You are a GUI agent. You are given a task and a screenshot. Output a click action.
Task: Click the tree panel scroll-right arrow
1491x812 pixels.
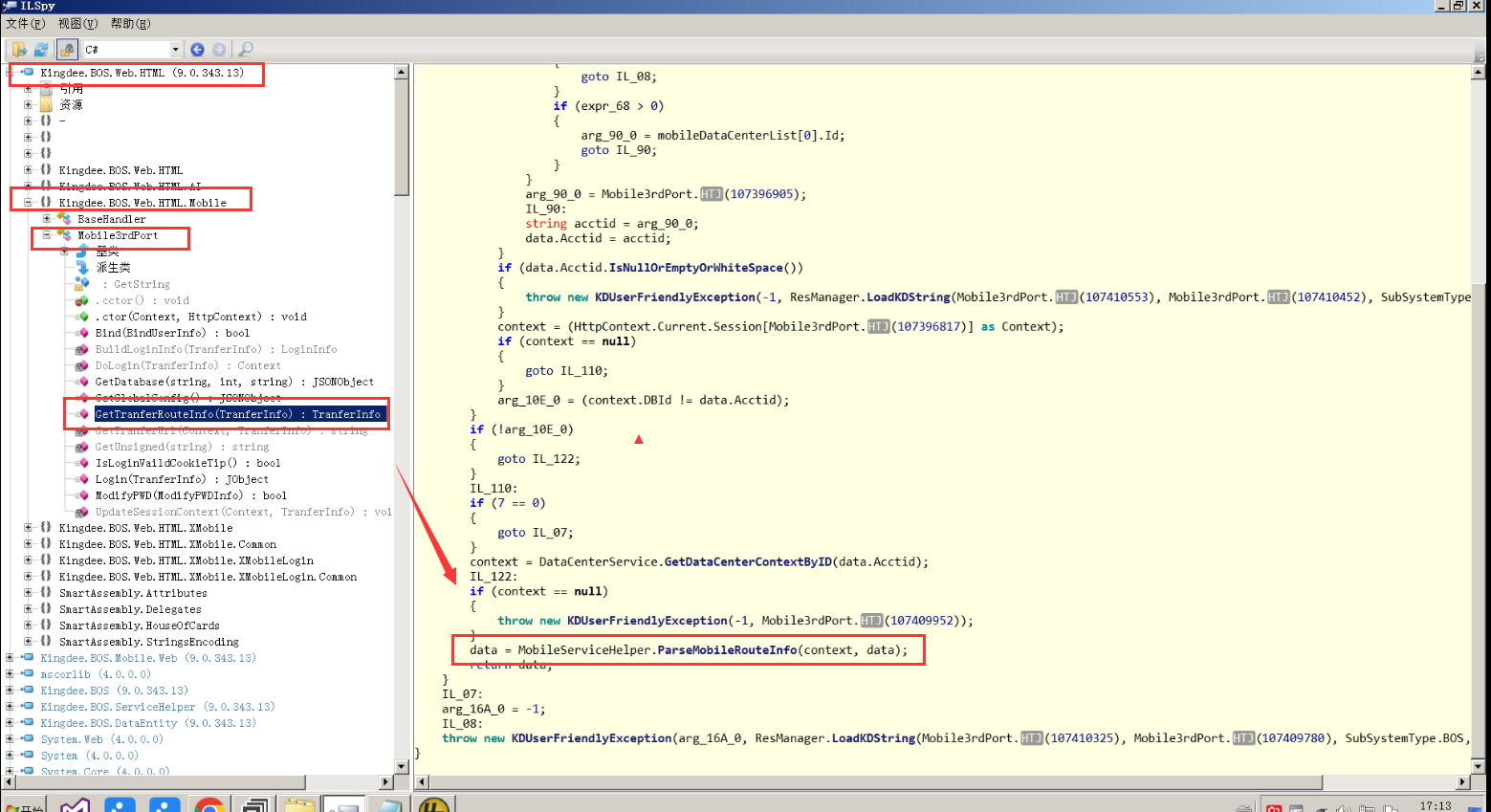[386, 782]
